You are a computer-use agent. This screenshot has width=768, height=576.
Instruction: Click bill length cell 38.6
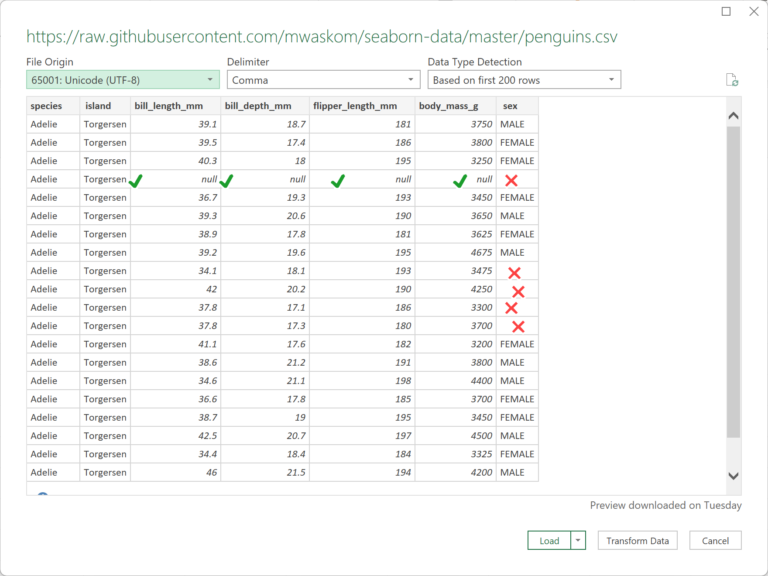click(x=175, y=362)
